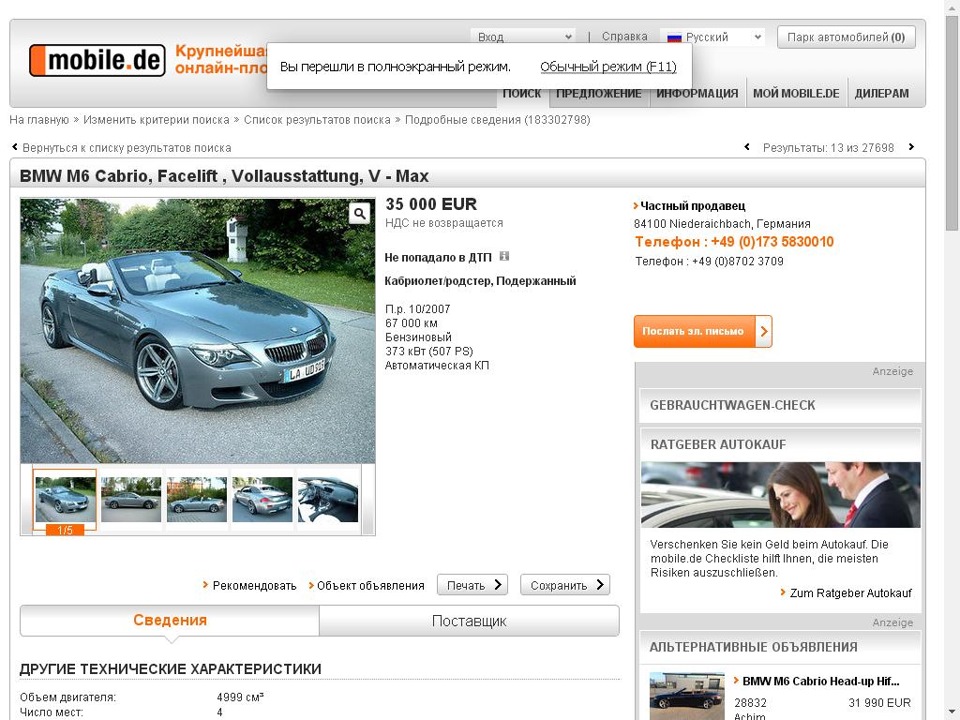This screenshot has width=960, height=720.
Task: Click 4999 см³ engine volume value
Action: tap(240, 697)
